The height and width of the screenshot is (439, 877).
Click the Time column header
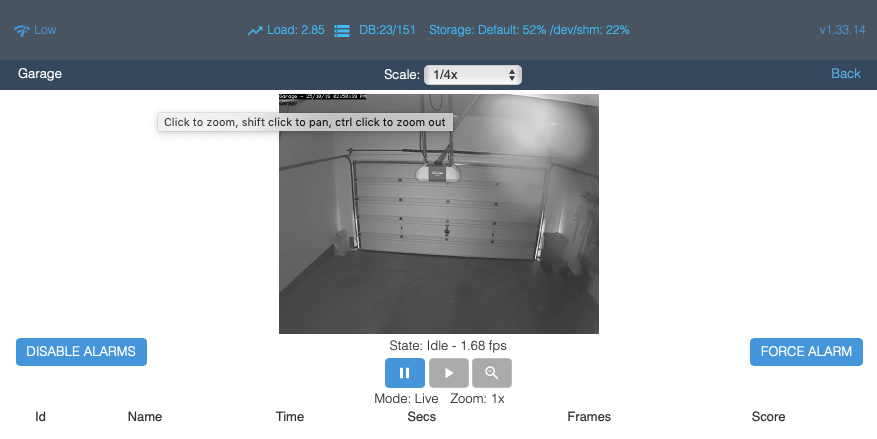point(290,417)
